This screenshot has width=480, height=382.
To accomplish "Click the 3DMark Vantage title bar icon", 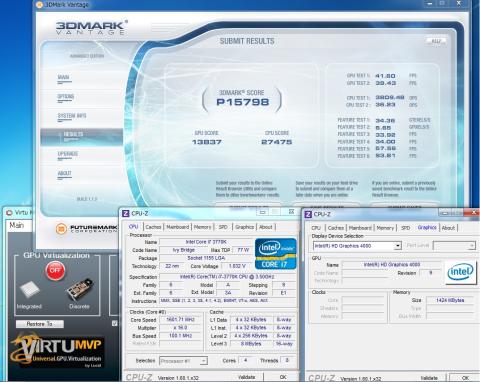I will click(39, 5).
